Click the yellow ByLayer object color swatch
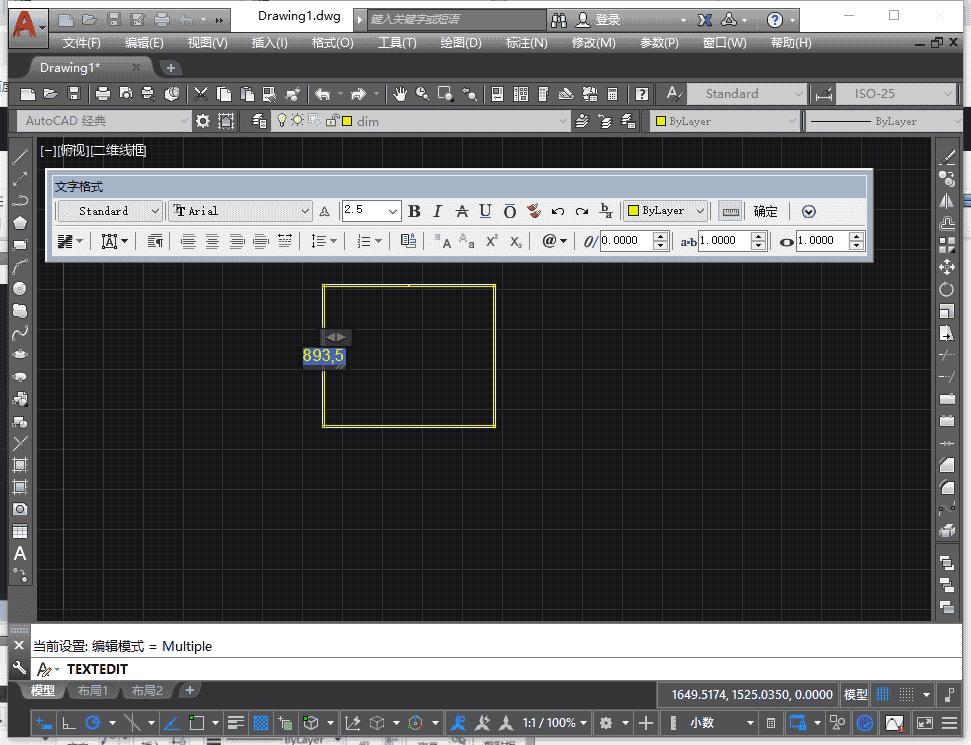The width and height of the screenshot is (971, 745). click(661, 121)
